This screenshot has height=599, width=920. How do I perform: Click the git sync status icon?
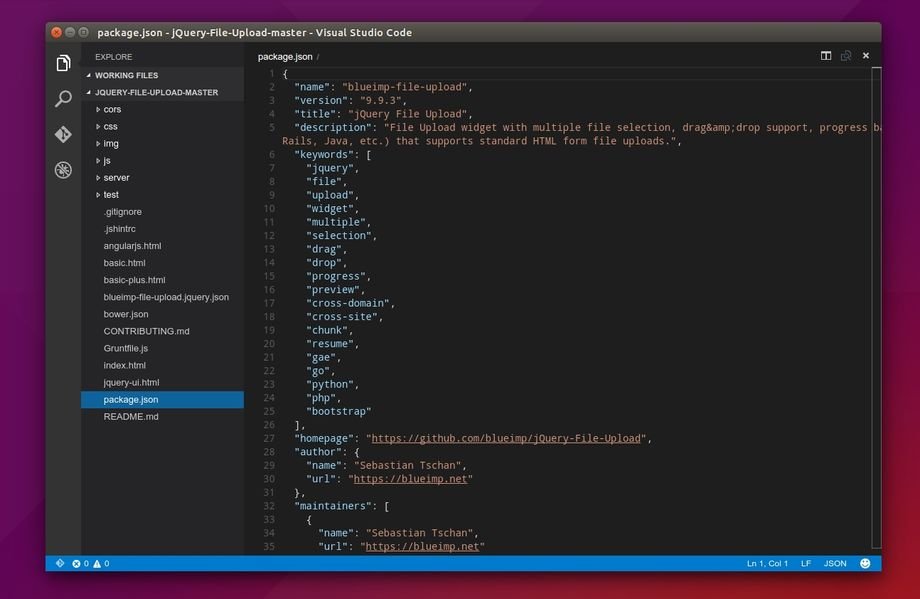tap(59, 564)
